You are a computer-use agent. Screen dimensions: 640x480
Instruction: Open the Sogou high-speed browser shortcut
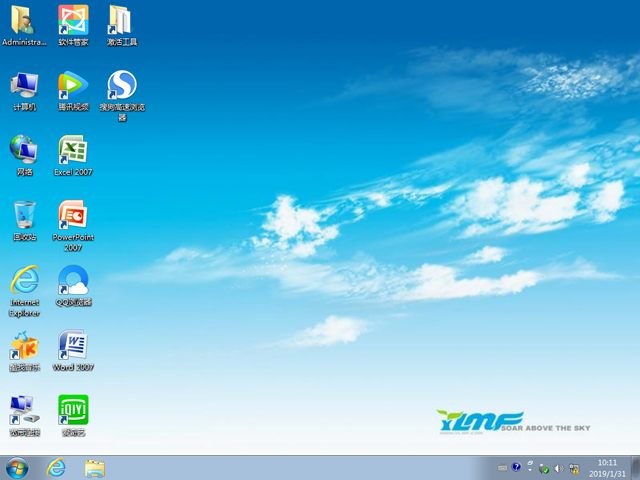click(121, 86)
